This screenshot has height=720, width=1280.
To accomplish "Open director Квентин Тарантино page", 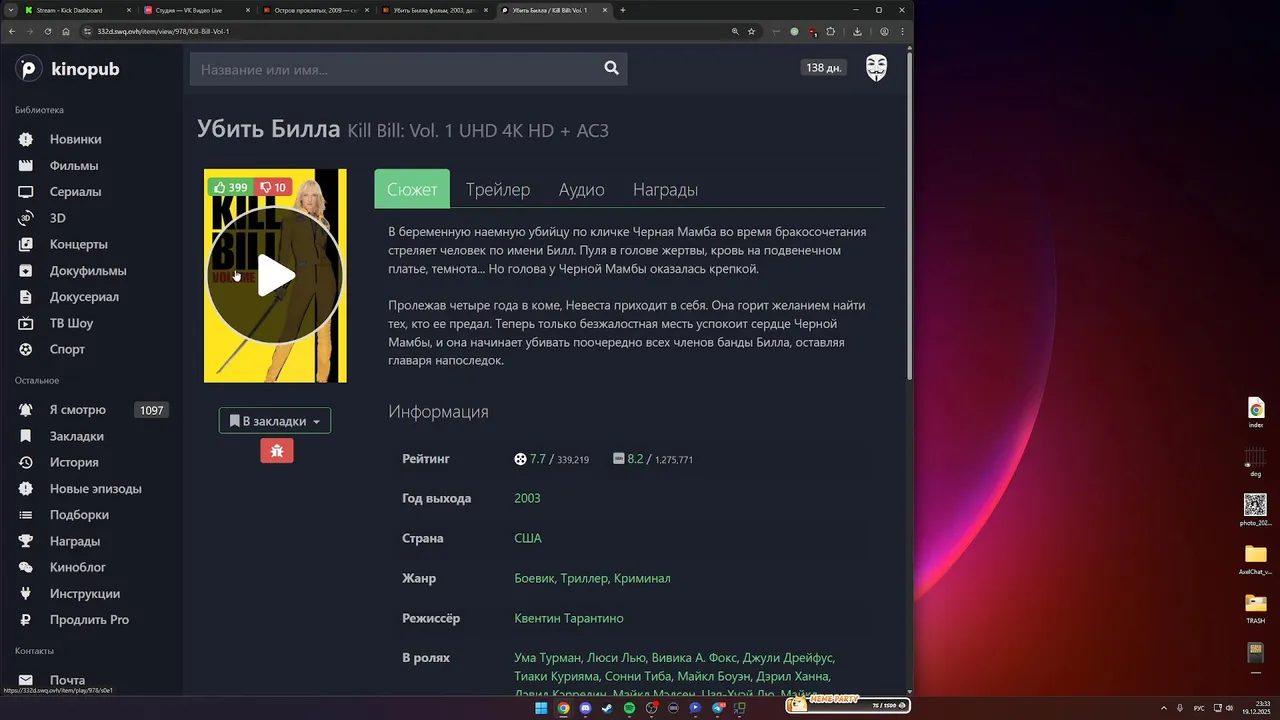I will 569,618.
